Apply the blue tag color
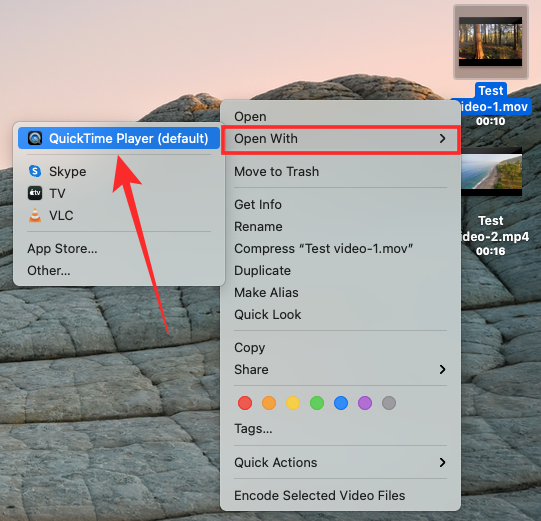Image resolution: width=541 pixels, height=521 pixels. click(341, 403)
